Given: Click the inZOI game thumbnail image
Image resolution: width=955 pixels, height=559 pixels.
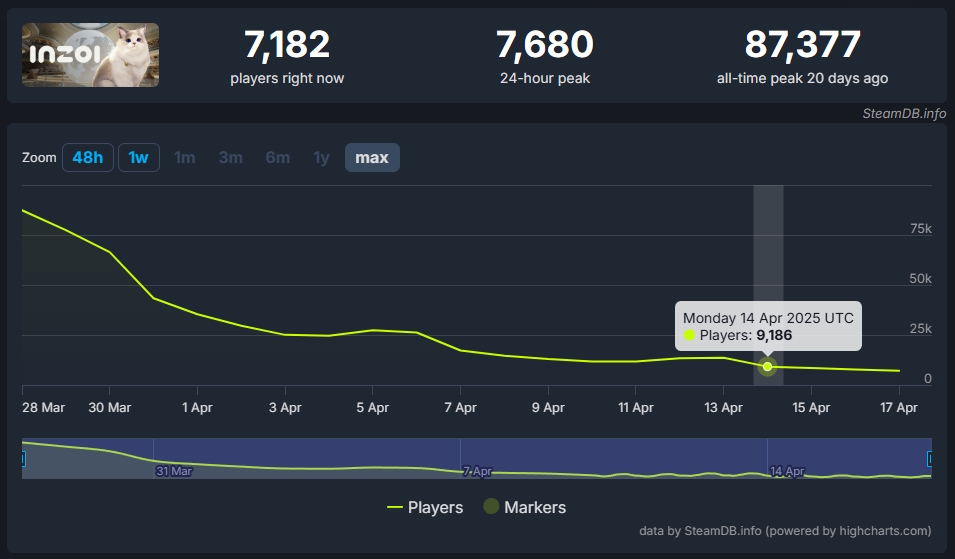Looking at the screenshot, I should click(90, 55).
